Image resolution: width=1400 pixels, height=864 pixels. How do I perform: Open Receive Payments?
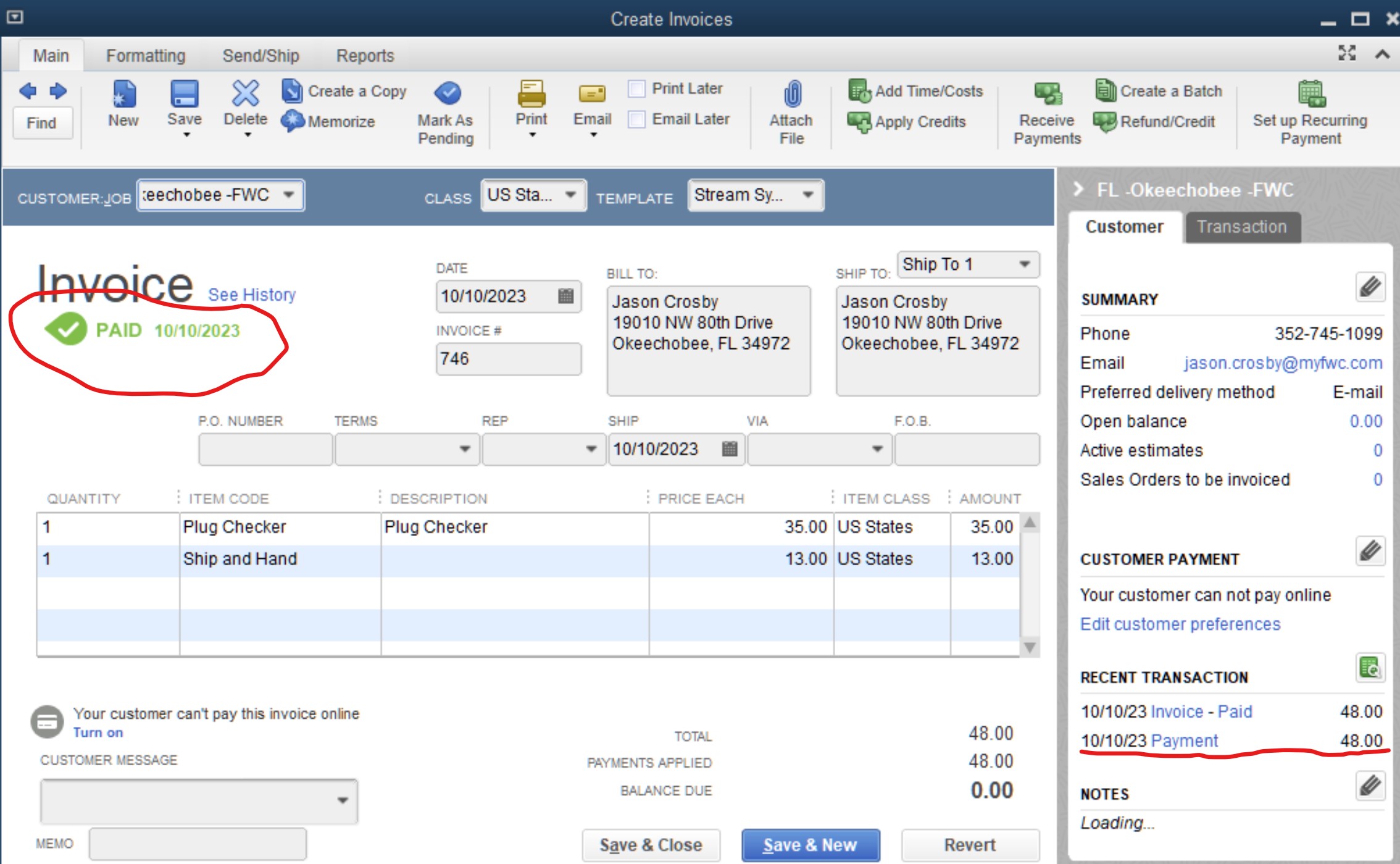(1044, 114)
